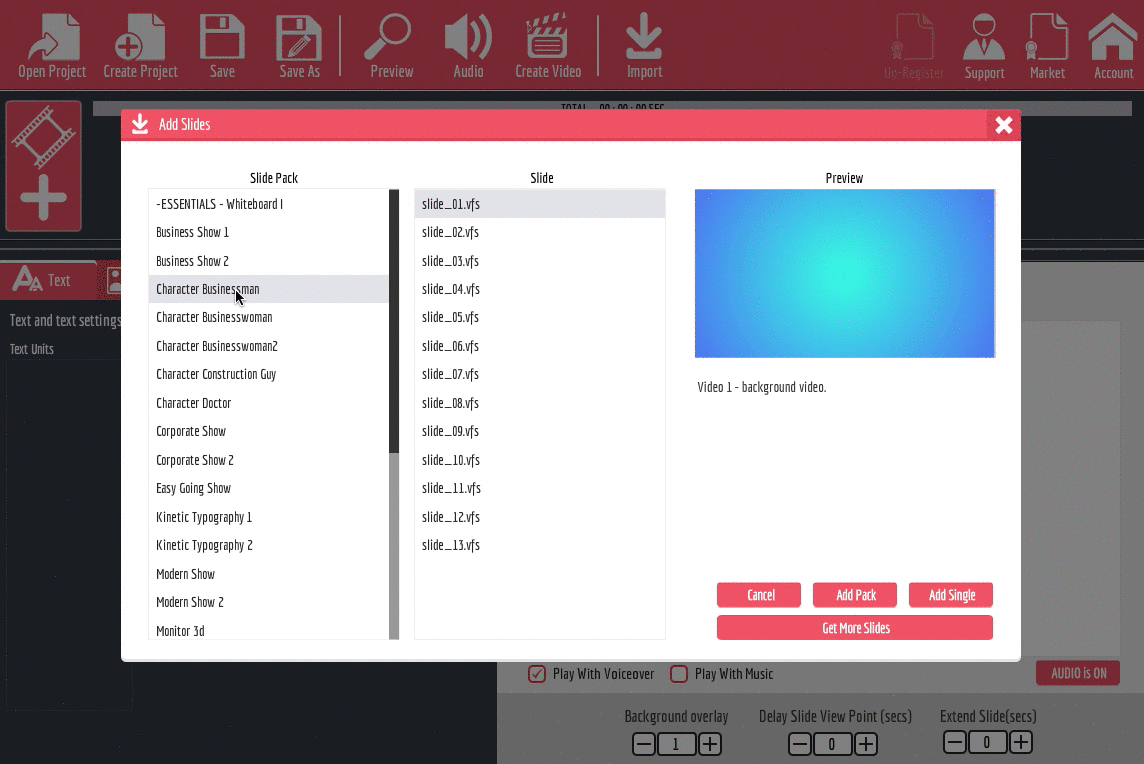Pick Character Businesswoman2 pack
1144x764 pixels.
268,346
